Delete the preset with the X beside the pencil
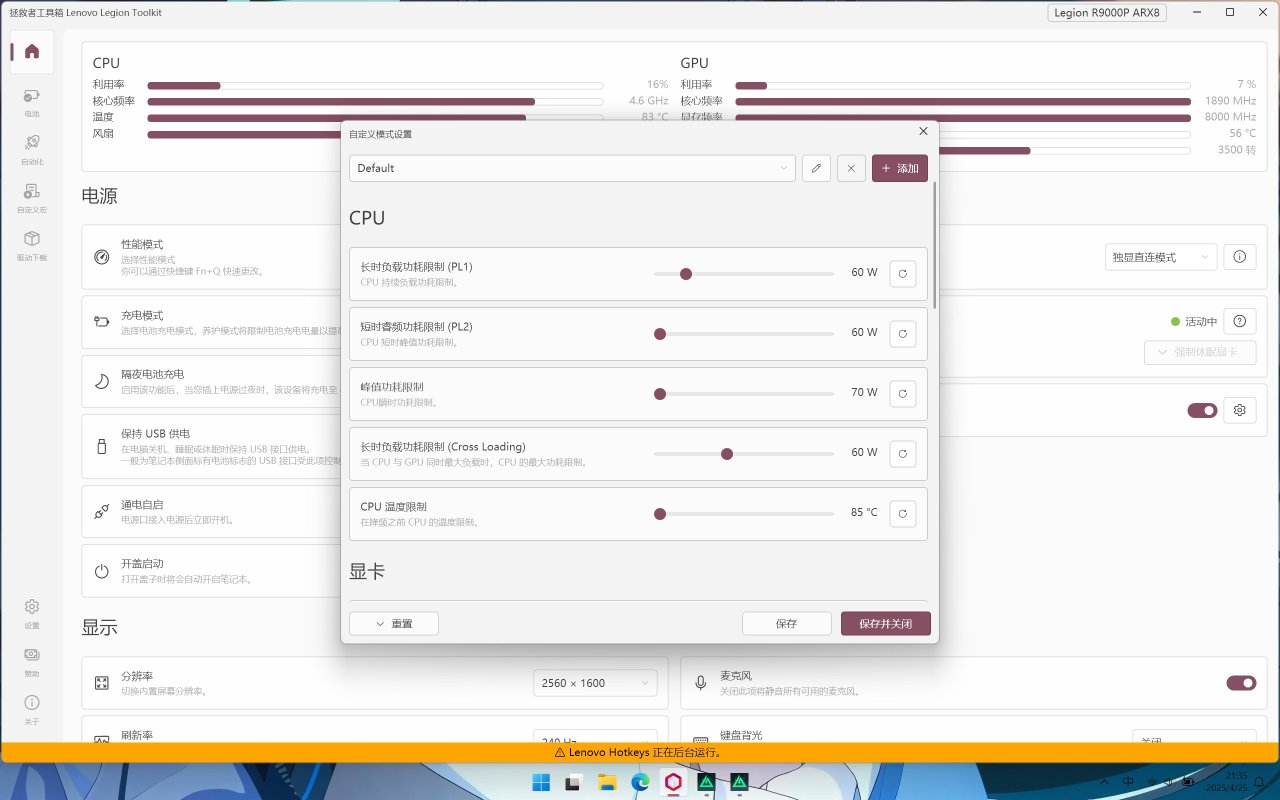Viewport: 1280px width, 800px height. (851, 168)
